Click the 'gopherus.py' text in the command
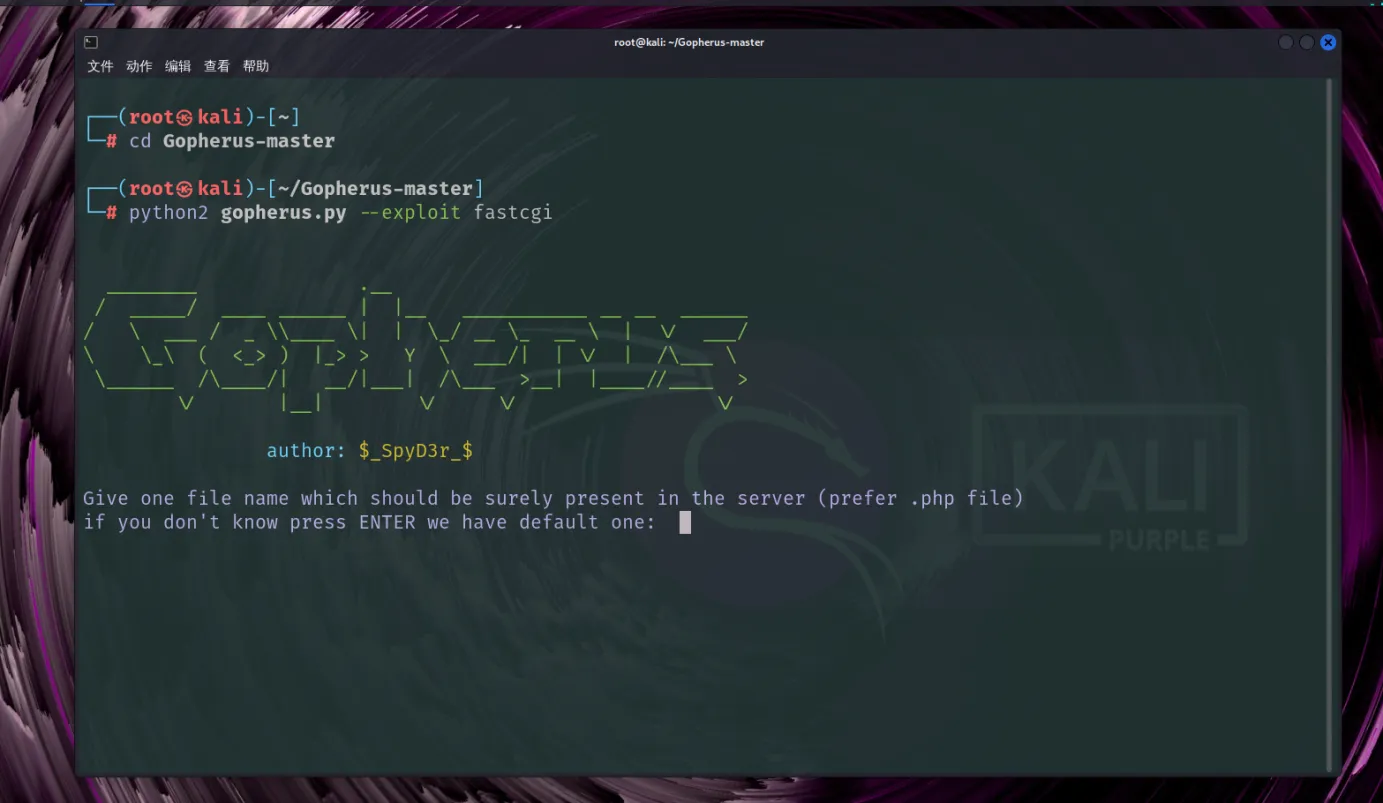The image size is (1383, 803). (x=283, y=213)
